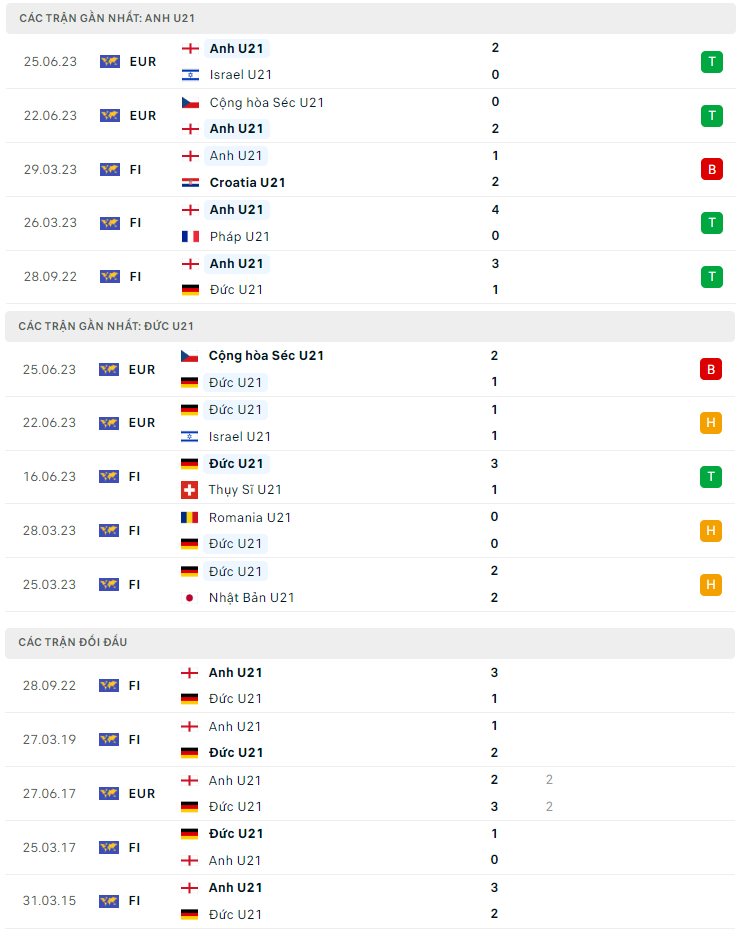Screen dimensions: 740x930
Task: Open the Croatia U21 team link
Action: click(x=247, y=182)
